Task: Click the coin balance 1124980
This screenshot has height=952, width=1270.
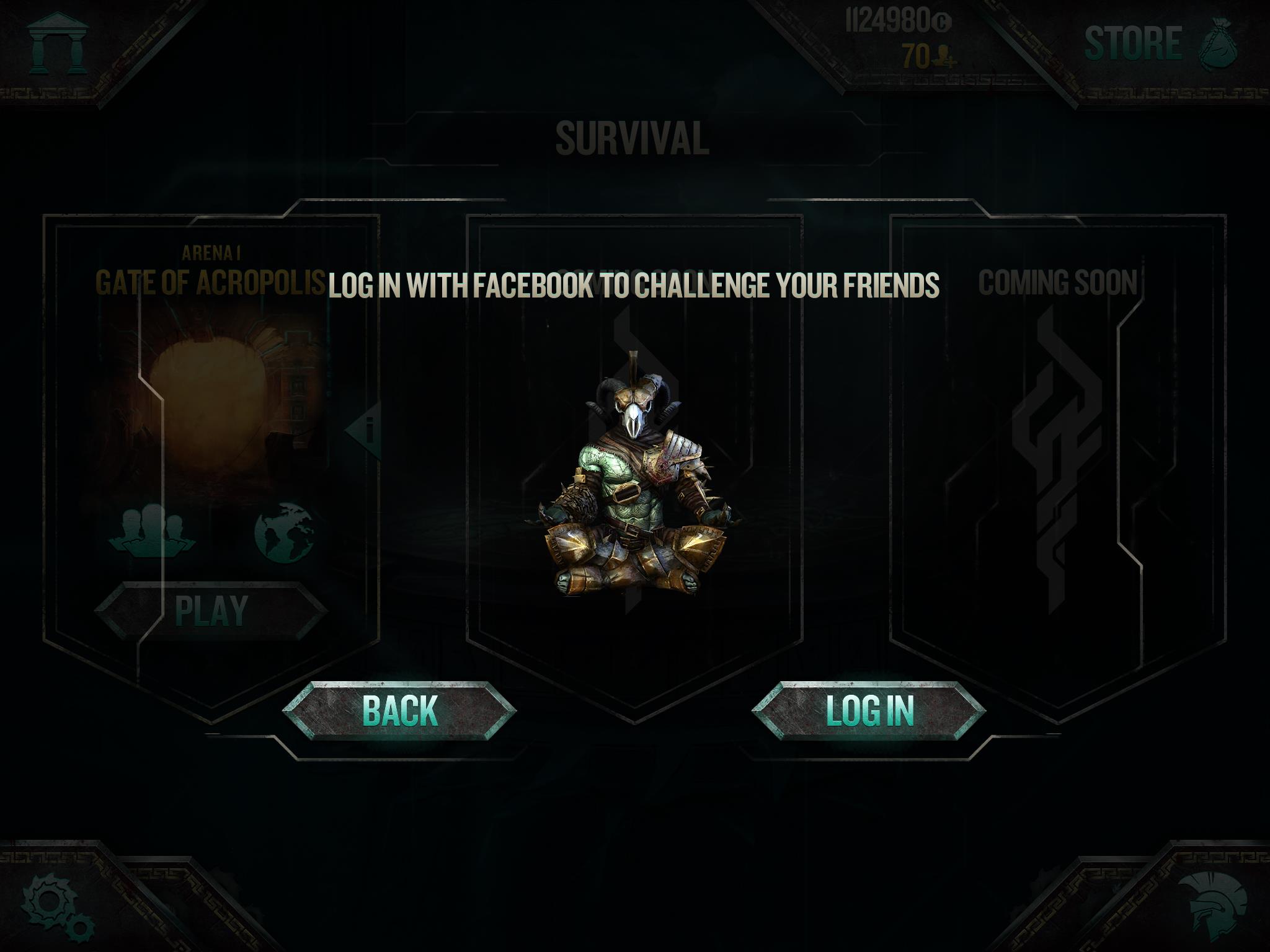Action: click(897, 22)
